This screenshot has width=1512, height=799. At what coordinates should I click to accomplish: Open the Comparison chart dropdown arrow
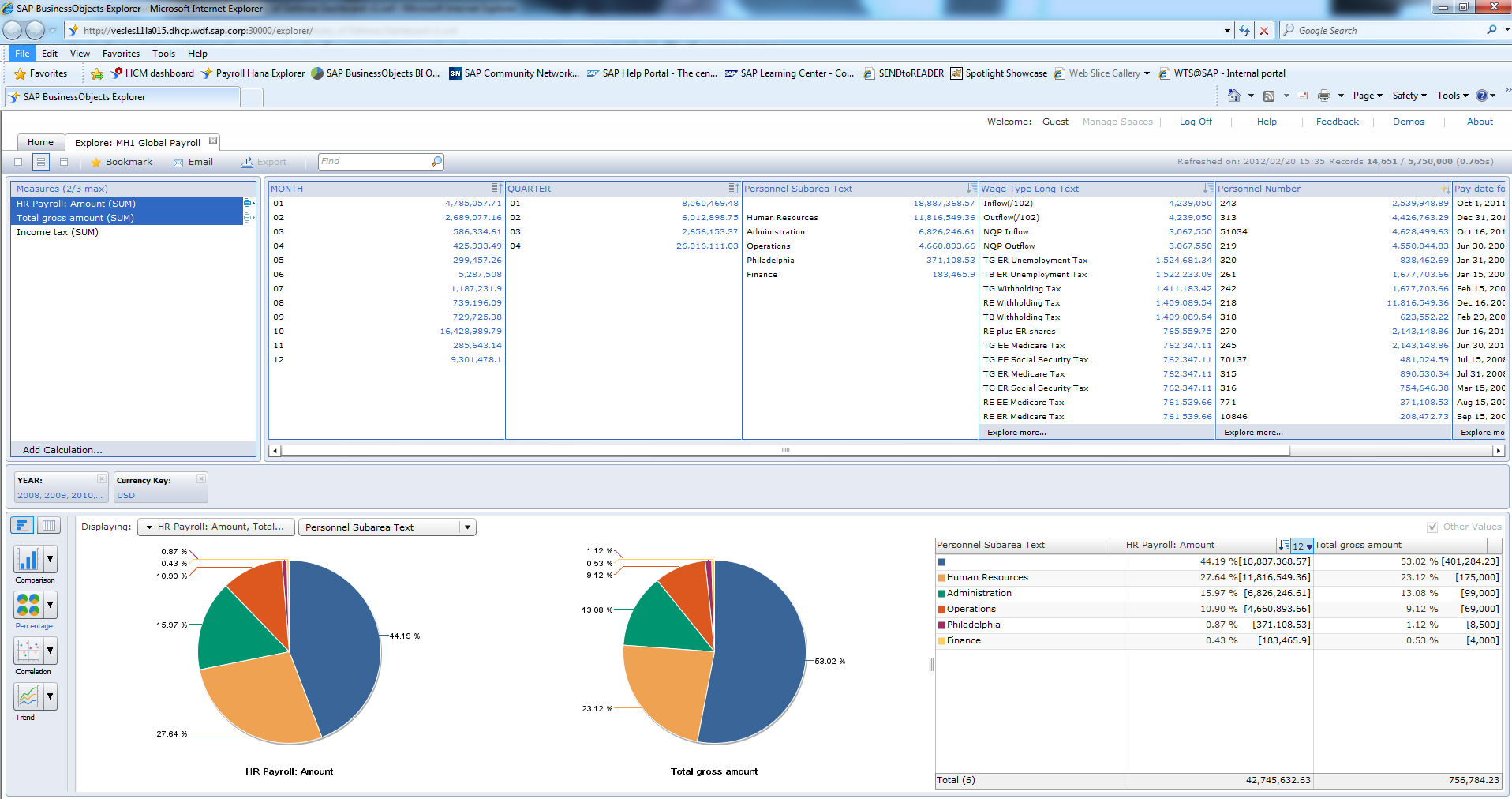click(x=51, y=559)
